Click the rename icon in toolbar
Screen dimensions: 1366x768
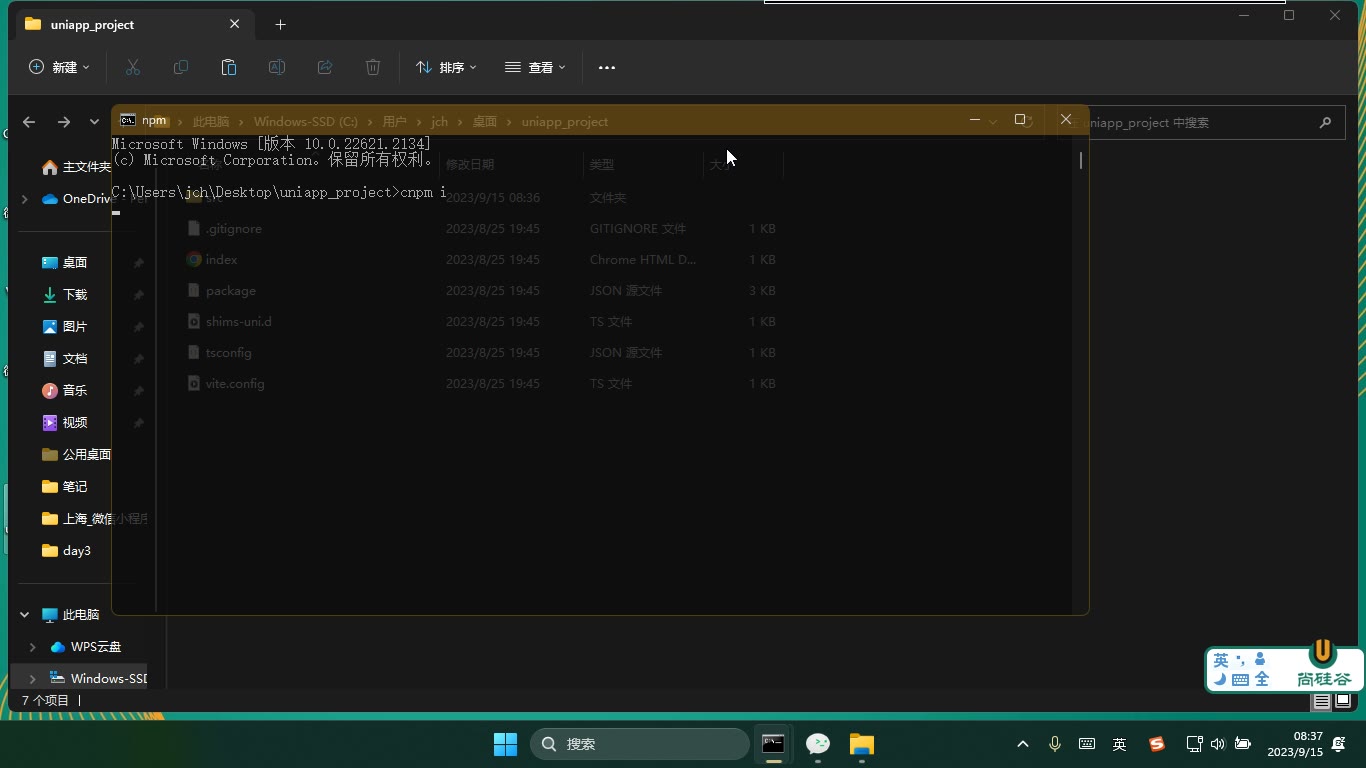click(x=277, y=67)
